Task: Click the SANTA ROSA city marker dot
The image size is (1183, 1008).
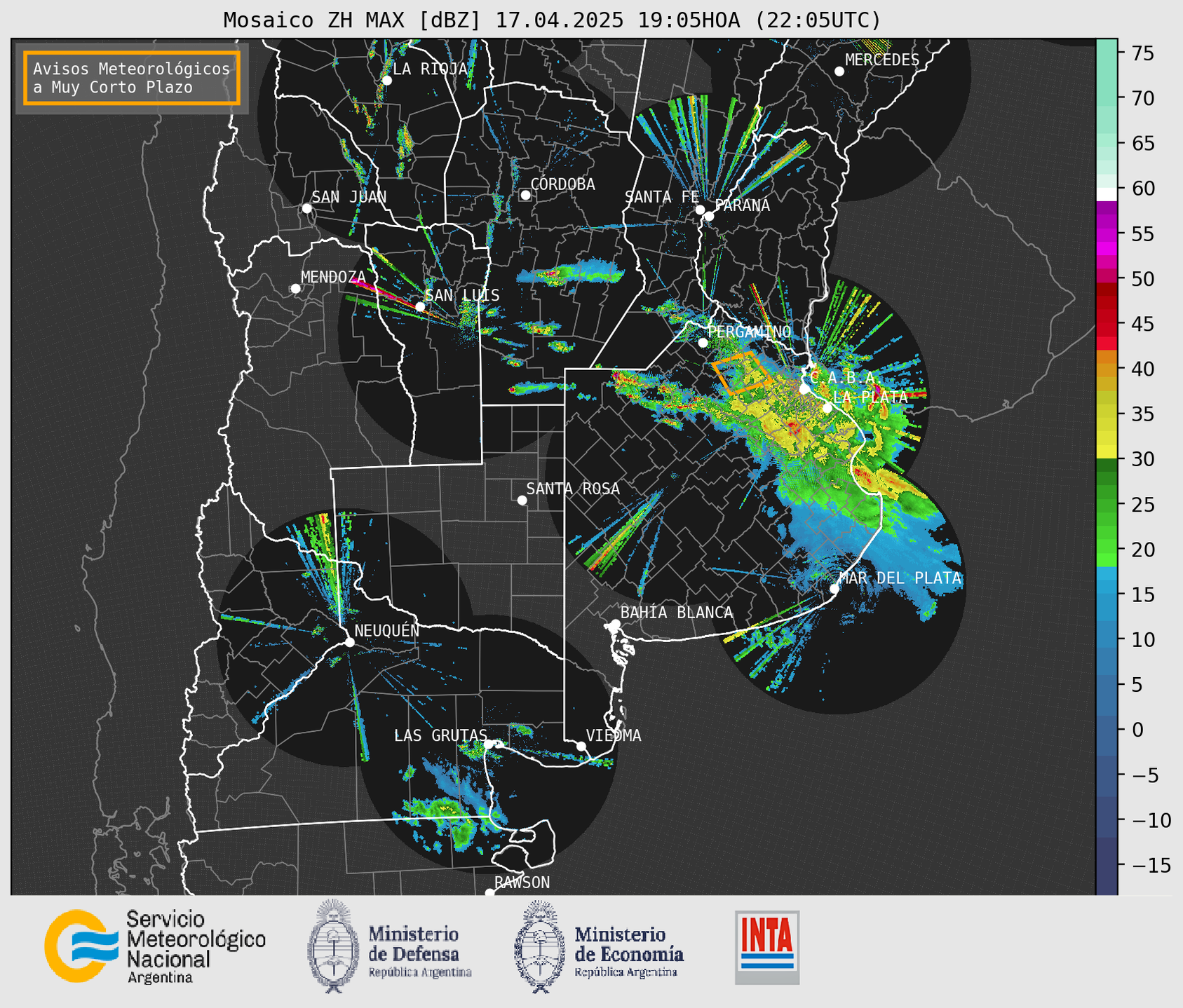Action: click(522, 500)
